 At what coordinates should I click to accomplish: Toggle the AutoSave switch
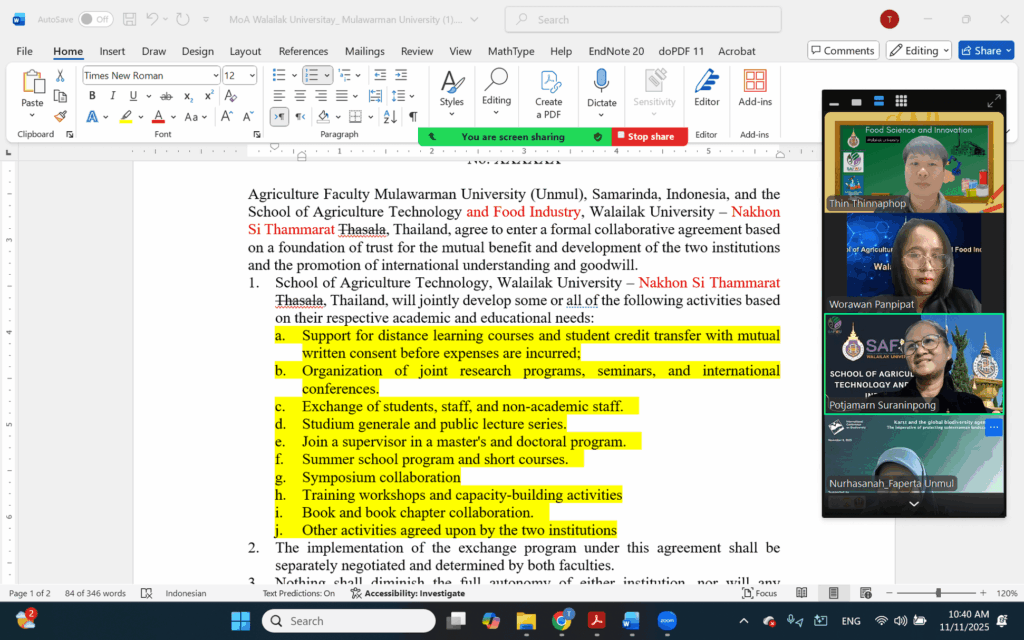click(x=96, y=19)
